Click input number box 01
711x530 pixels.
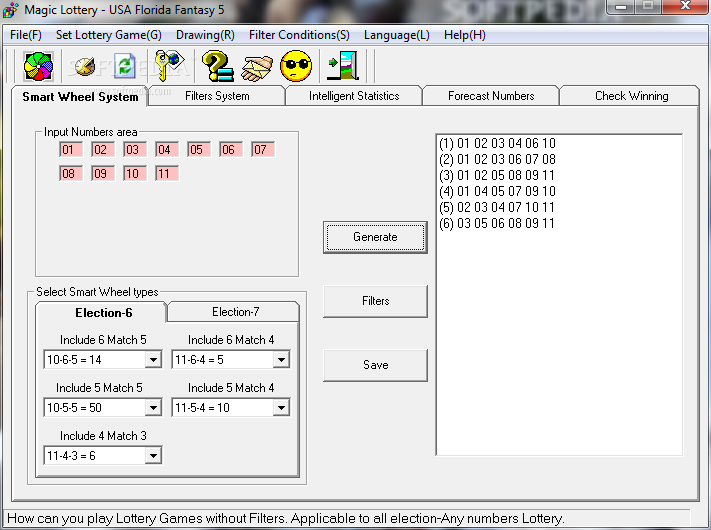71,150
